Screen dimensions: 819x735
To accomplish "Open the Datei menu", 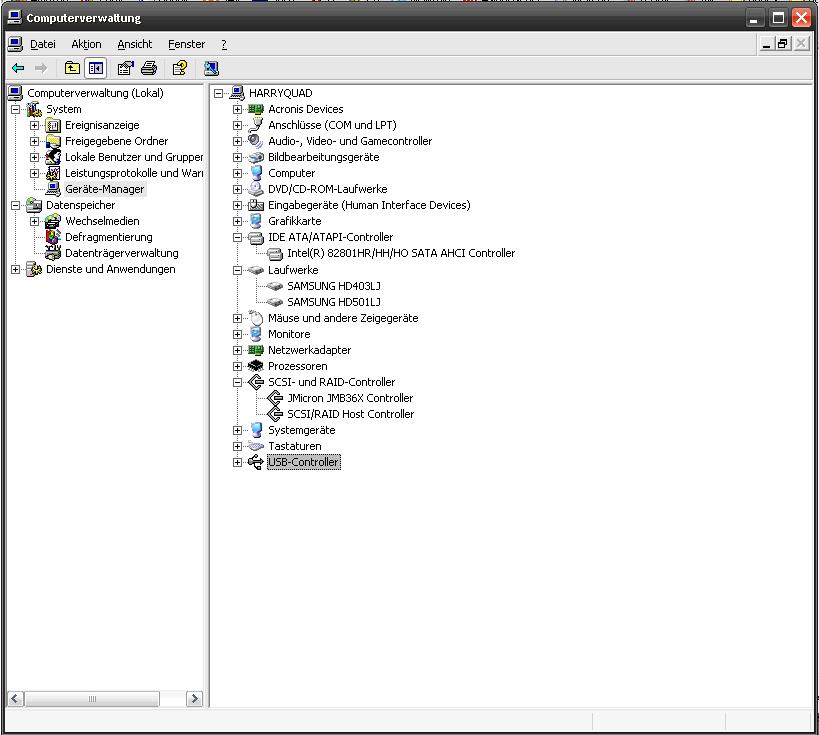I will point(43,44).
